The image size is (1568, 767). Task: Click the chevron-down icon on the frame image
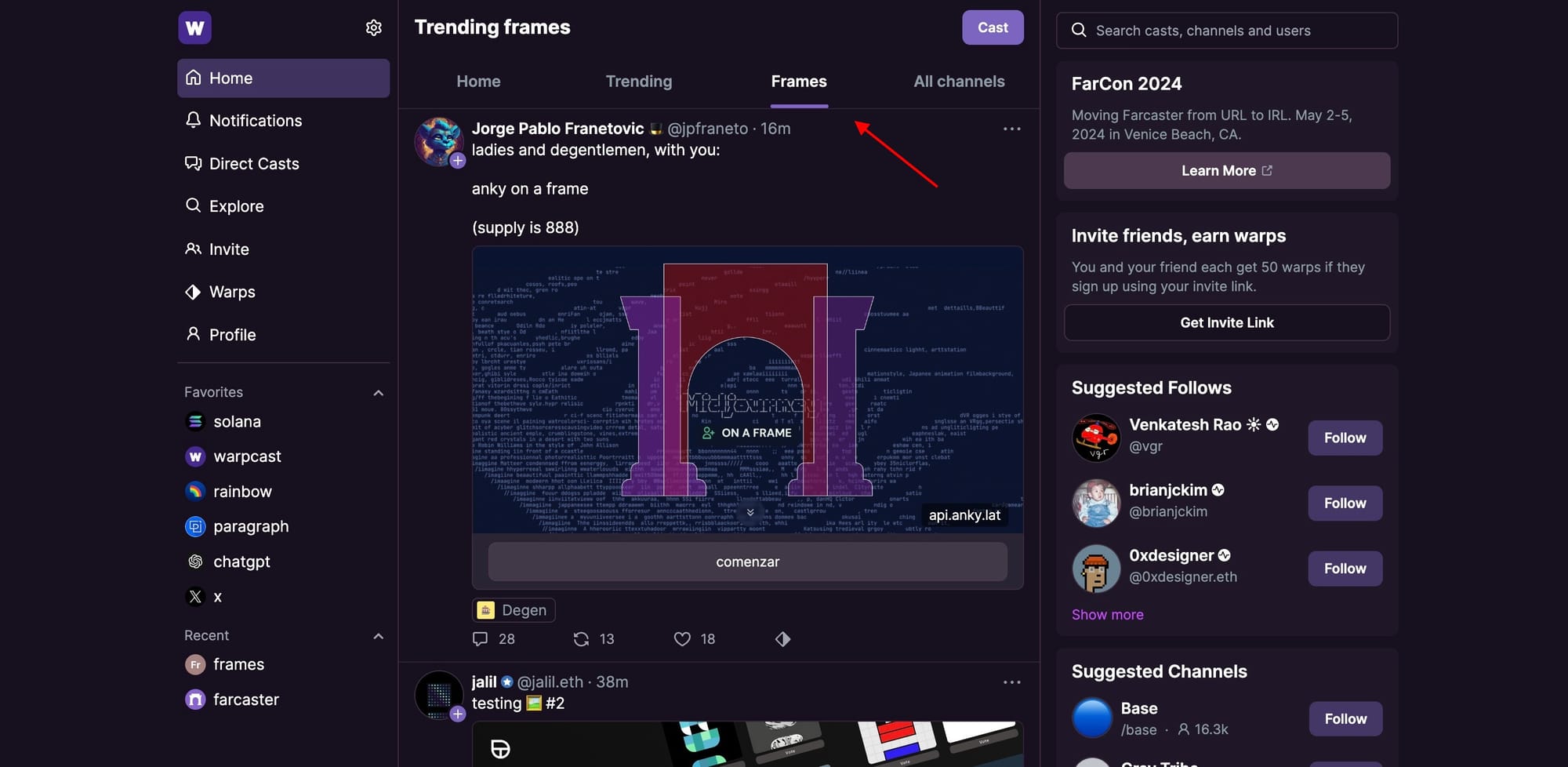[x=750, y=512]
